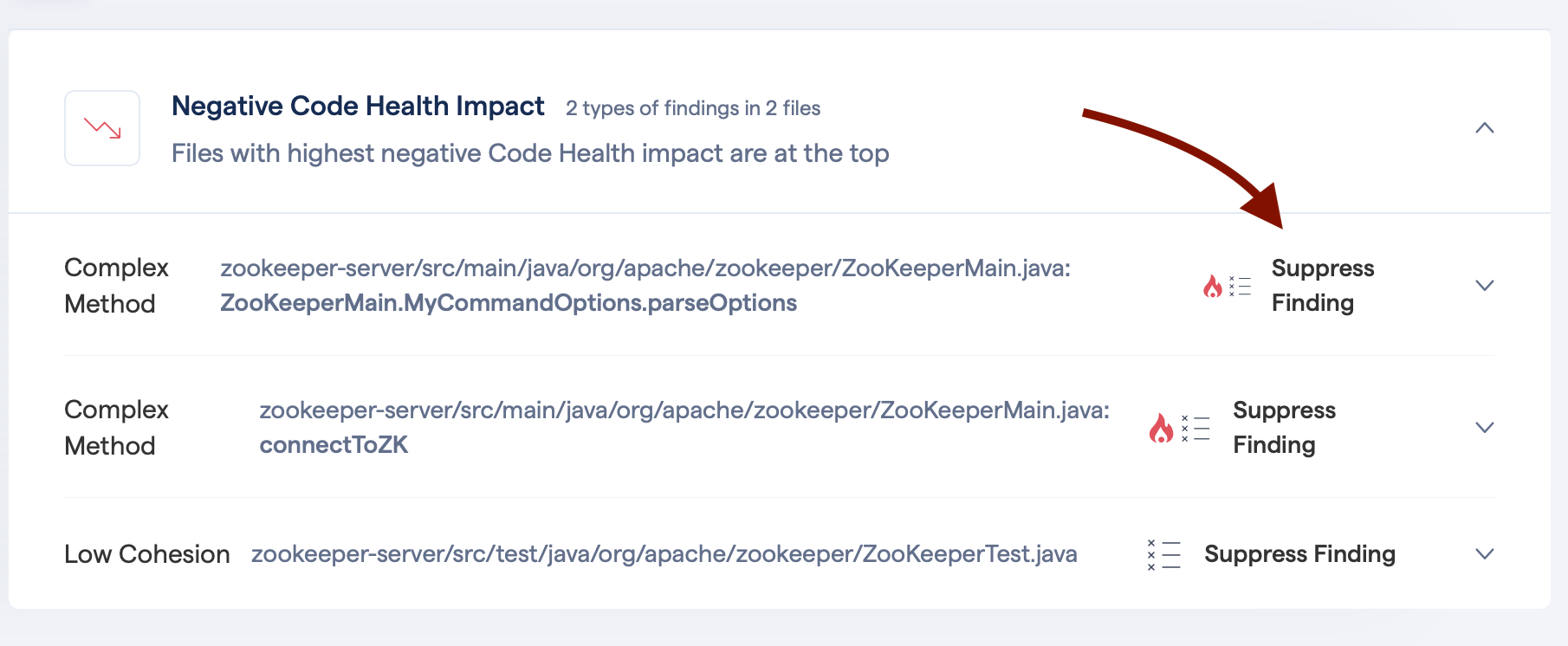Suppress the connectToZK finding
The width and height of the screenshot is (1568, 646).
point(1284,427)
